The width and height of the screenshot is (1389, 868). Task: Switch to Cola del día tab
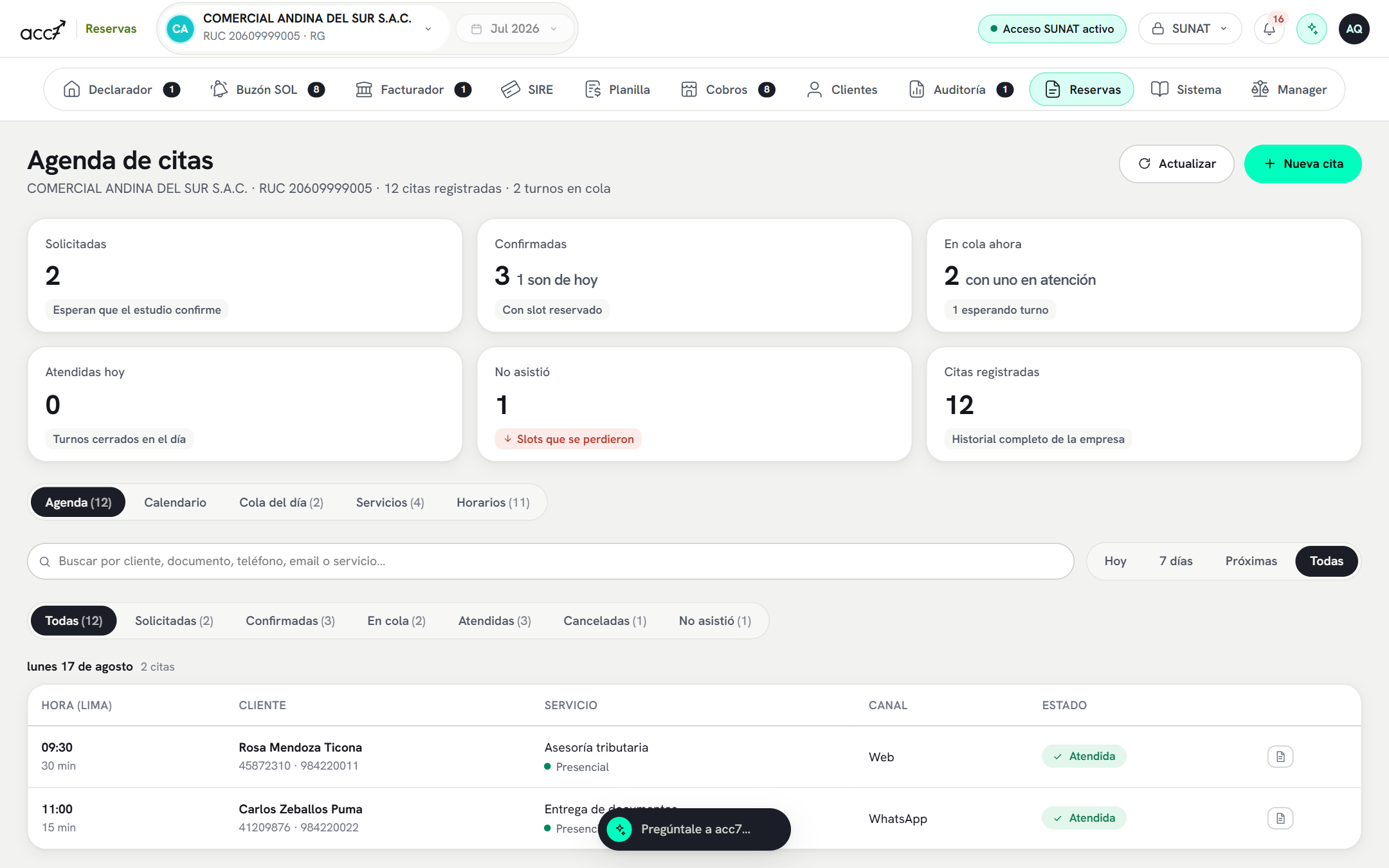(281, 502)
